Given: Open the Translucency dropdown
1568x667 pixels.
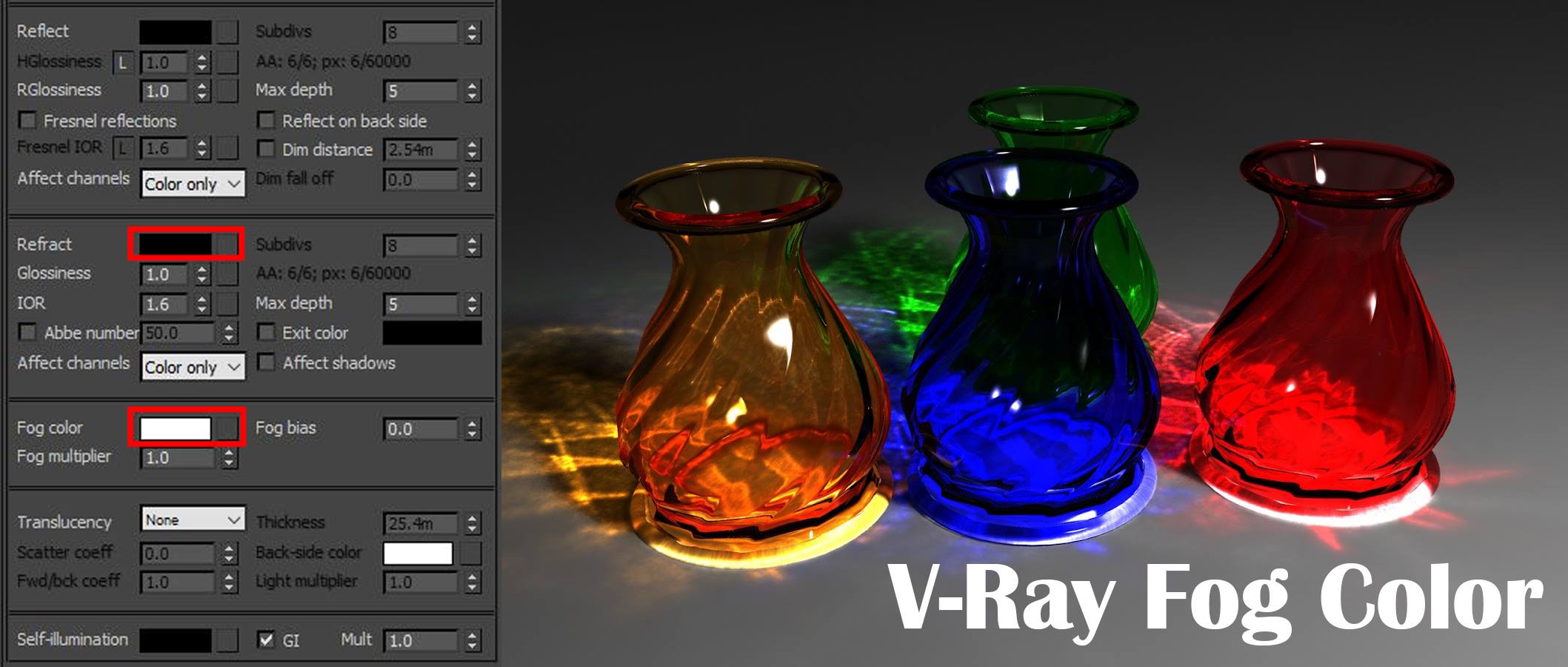Looking at the screenshot, I should pos(193,520).
